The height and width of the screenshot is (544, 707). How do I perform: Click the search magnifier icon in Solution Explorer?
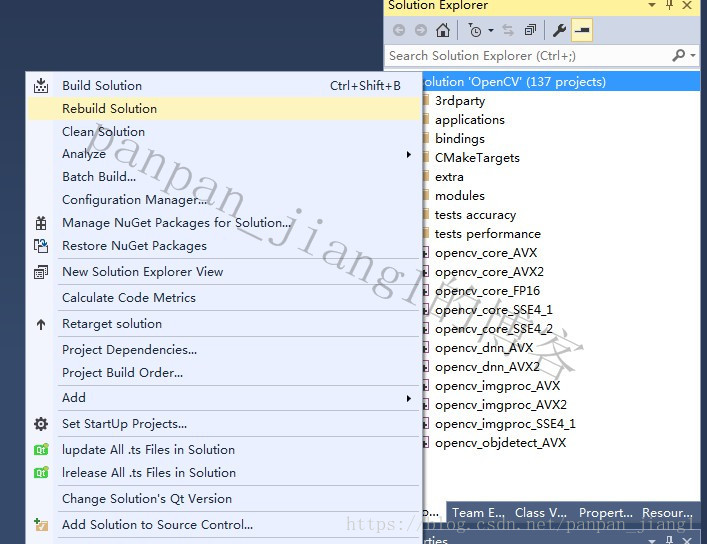click(679, 55)
